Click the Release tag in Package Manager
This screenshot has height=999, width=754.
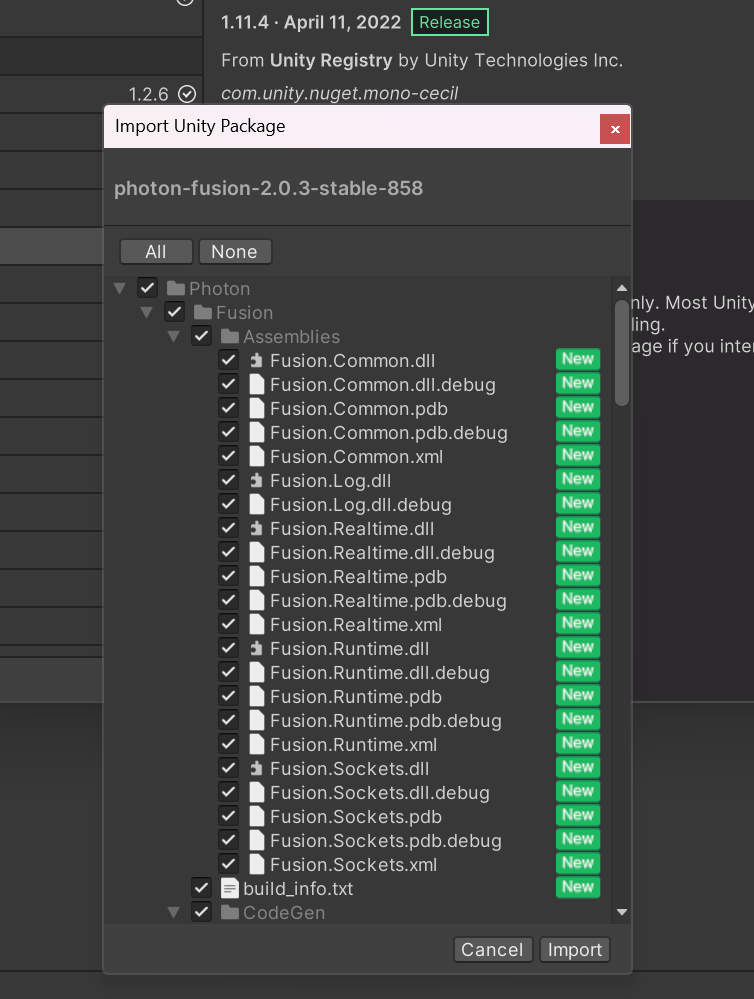(450, 22)
